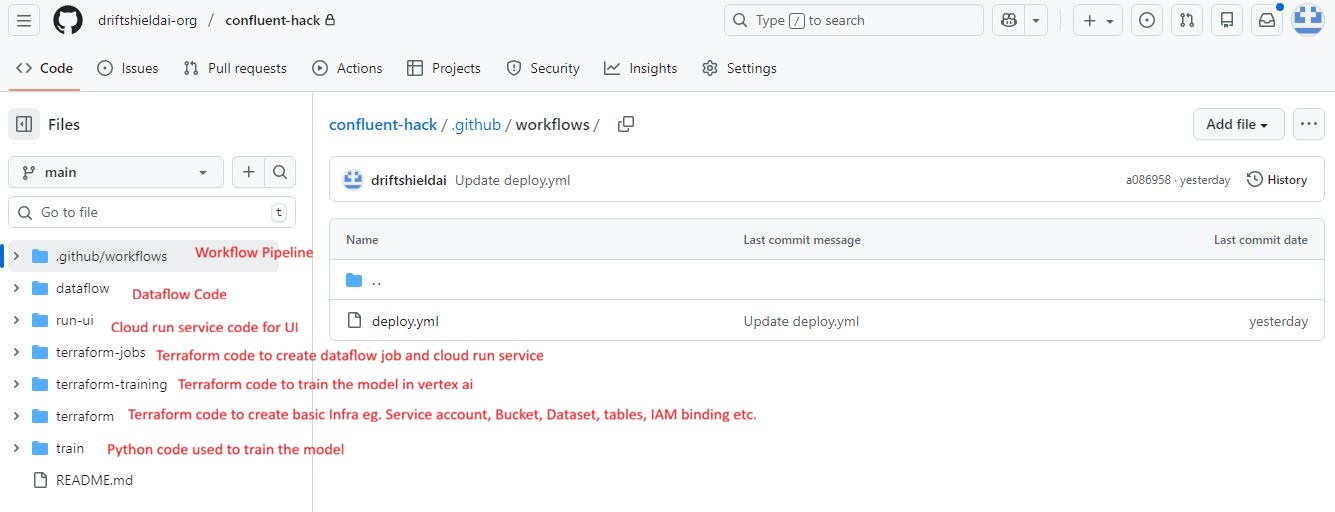Open commit a086958

(x=1148, y=180)
